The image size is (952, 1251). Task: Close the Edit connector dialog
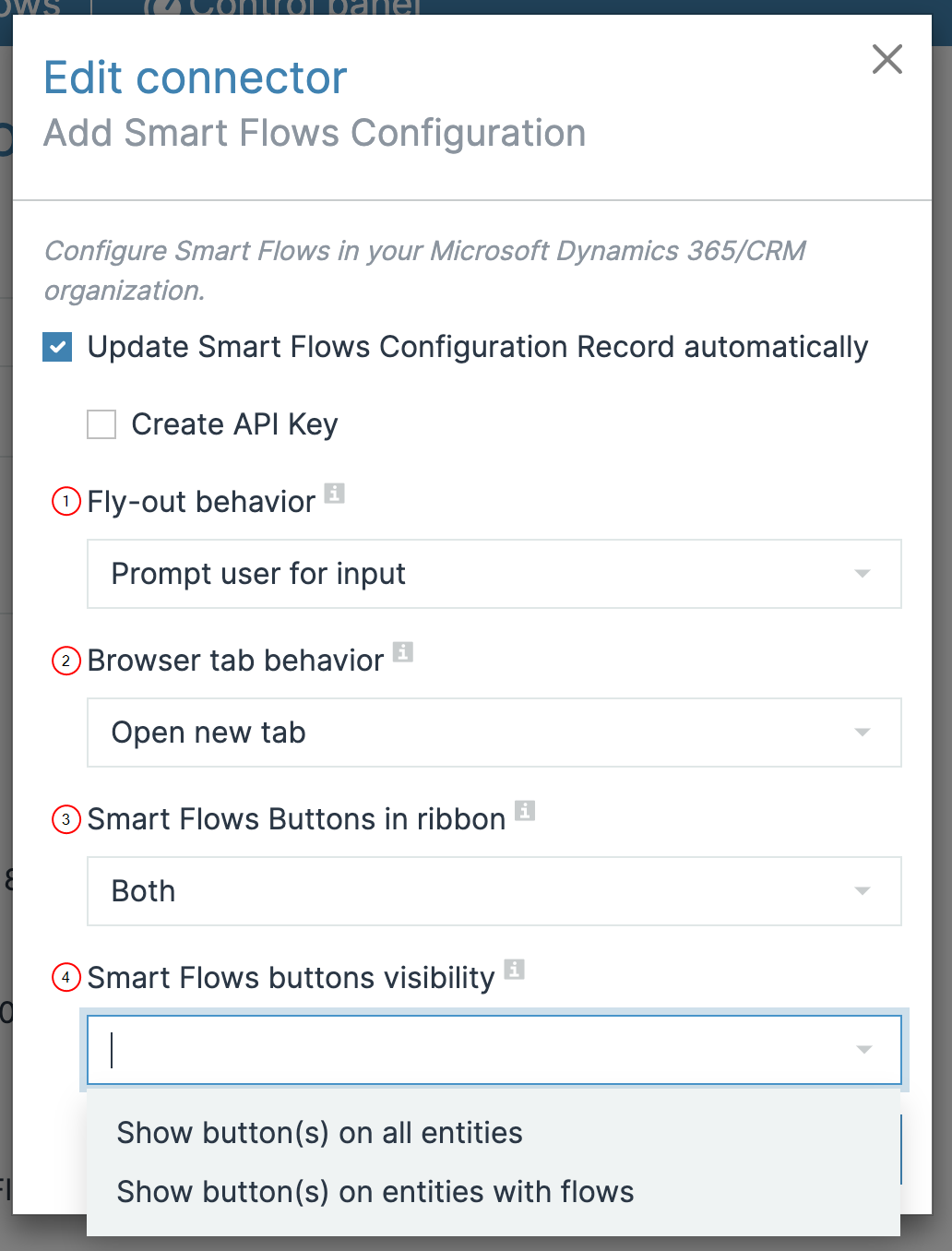coord(887,59)
